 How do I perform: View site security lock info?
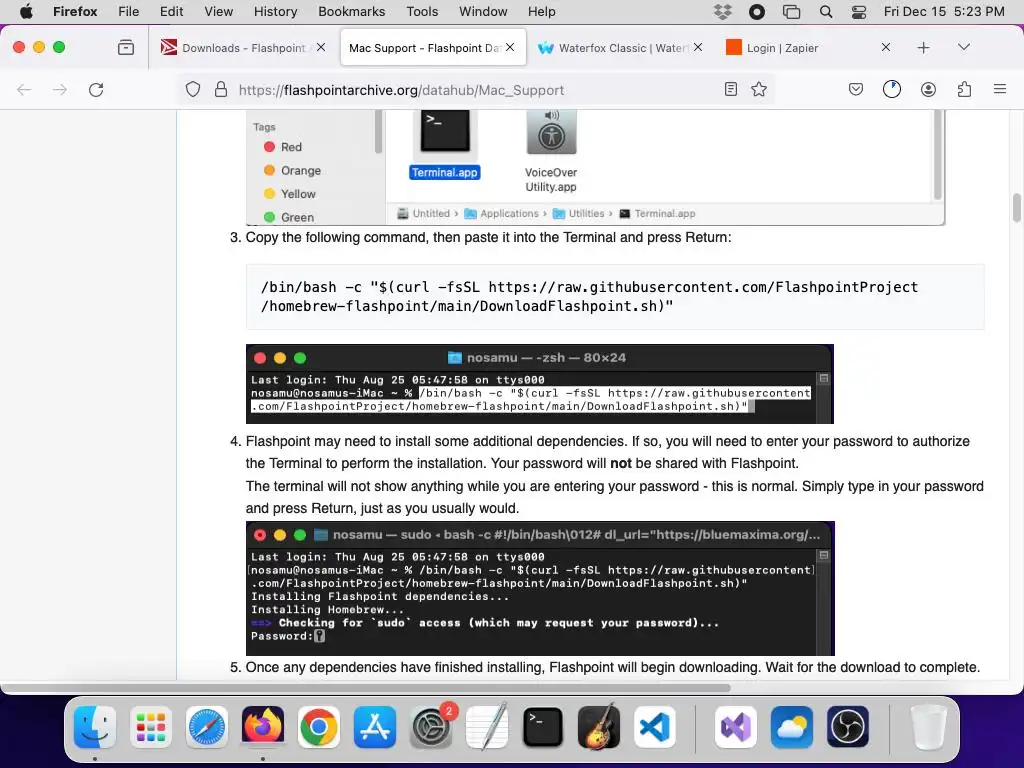click(x=221, y=89)
